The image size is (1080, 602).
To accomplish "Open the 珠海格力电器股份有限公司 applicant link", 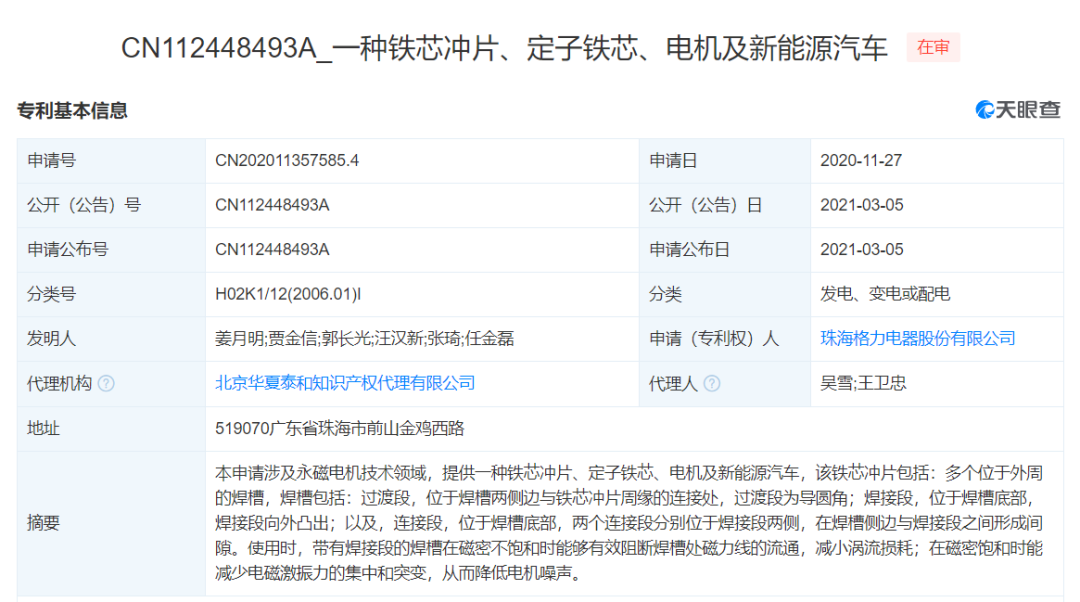I will coord(917,338).
